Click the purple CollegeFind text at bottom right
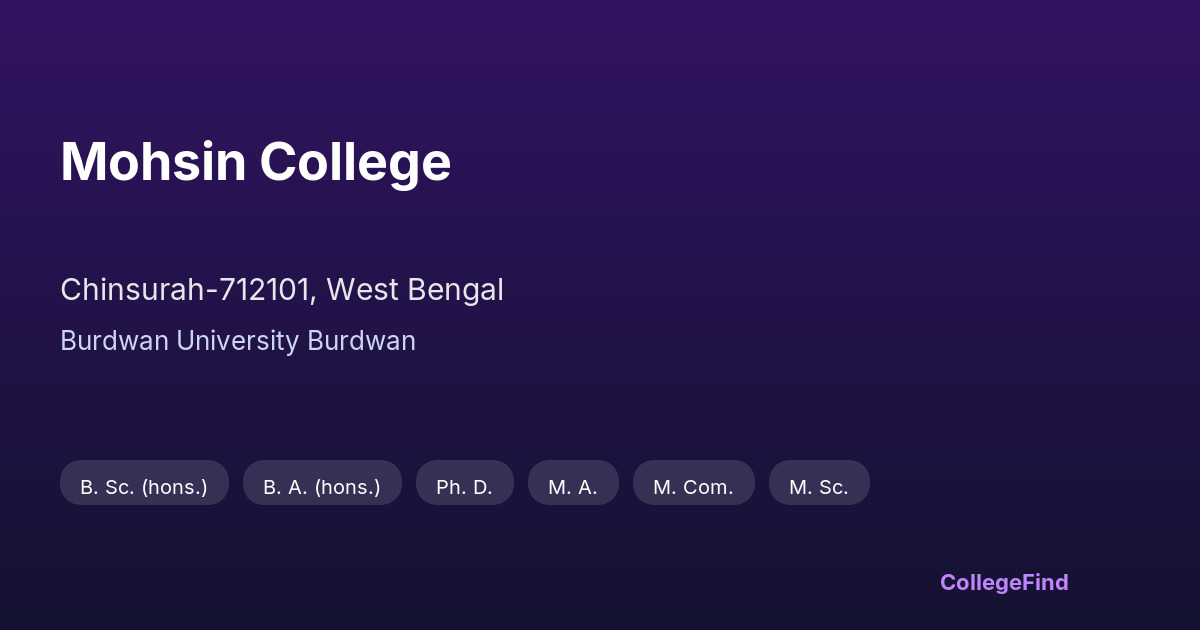 click(1004, 582)
